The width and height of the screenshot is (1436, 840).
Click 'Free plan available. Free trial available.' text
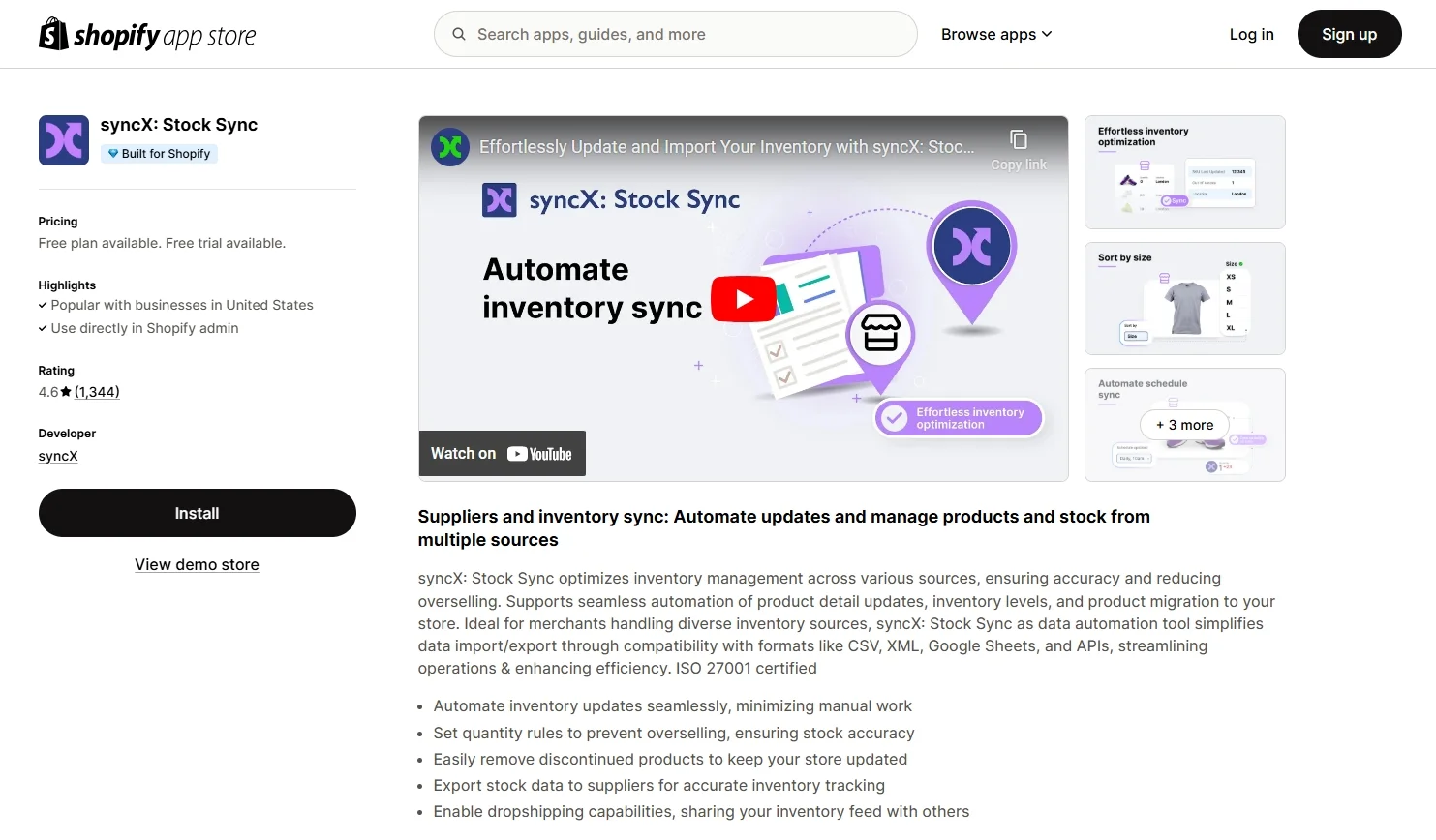(x=162, y=243)
